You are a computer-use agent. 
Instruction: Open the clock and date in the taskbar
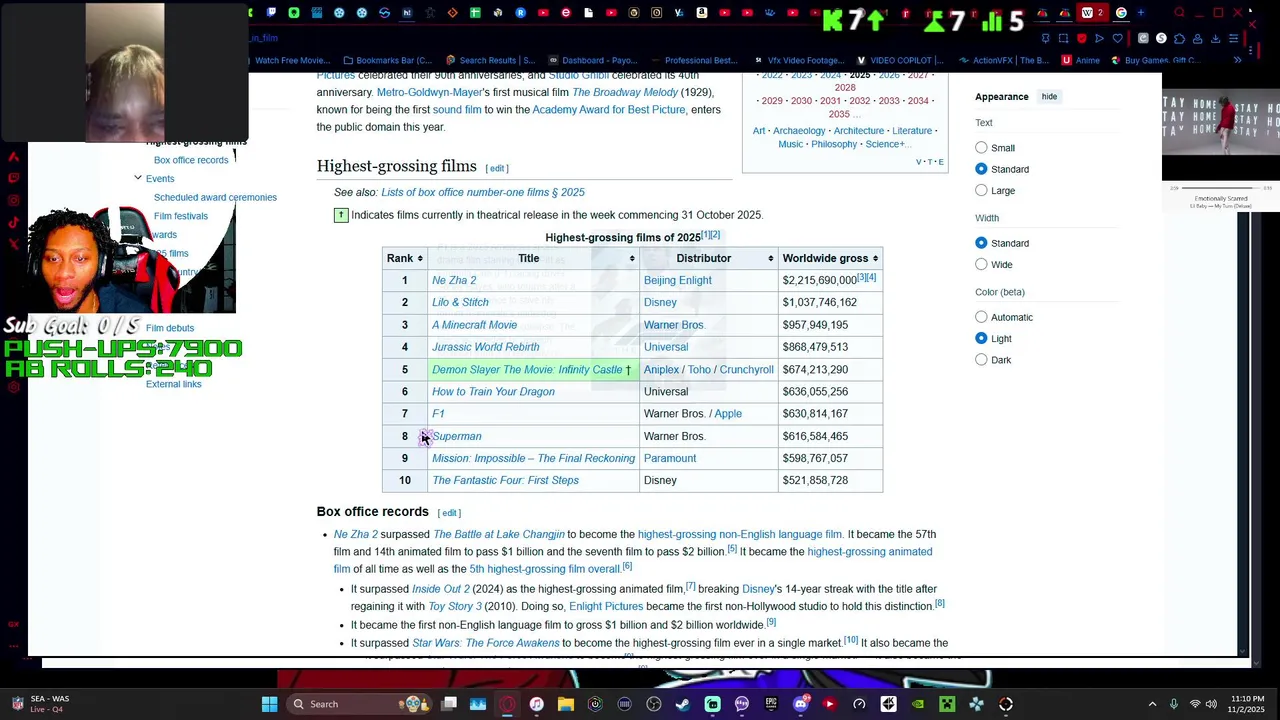(1247, 704)
